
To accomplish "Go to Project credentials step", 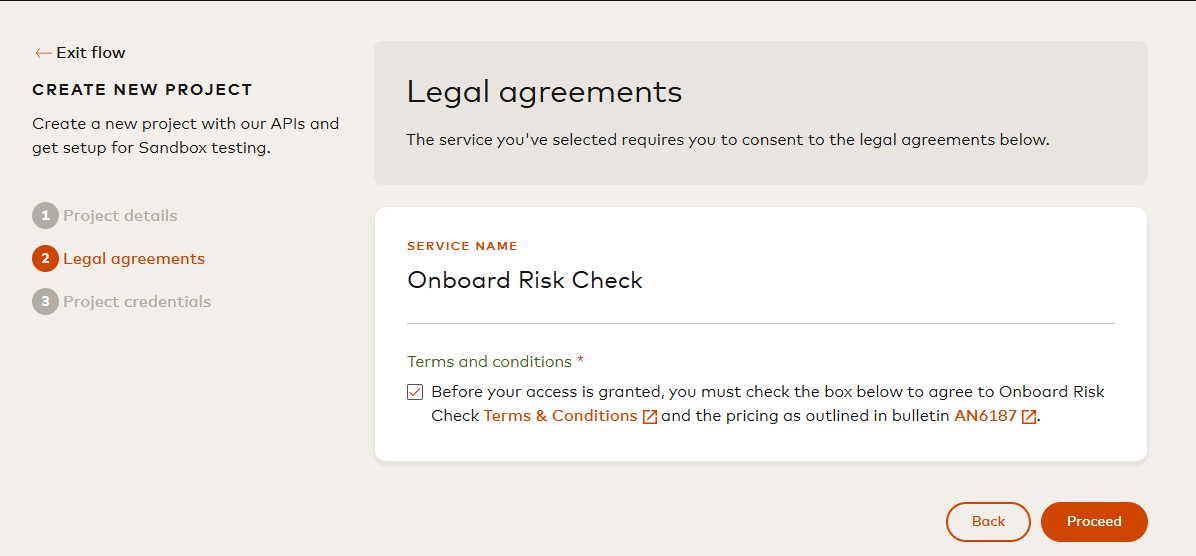I will pyautogui.click(x=137, y=301).
